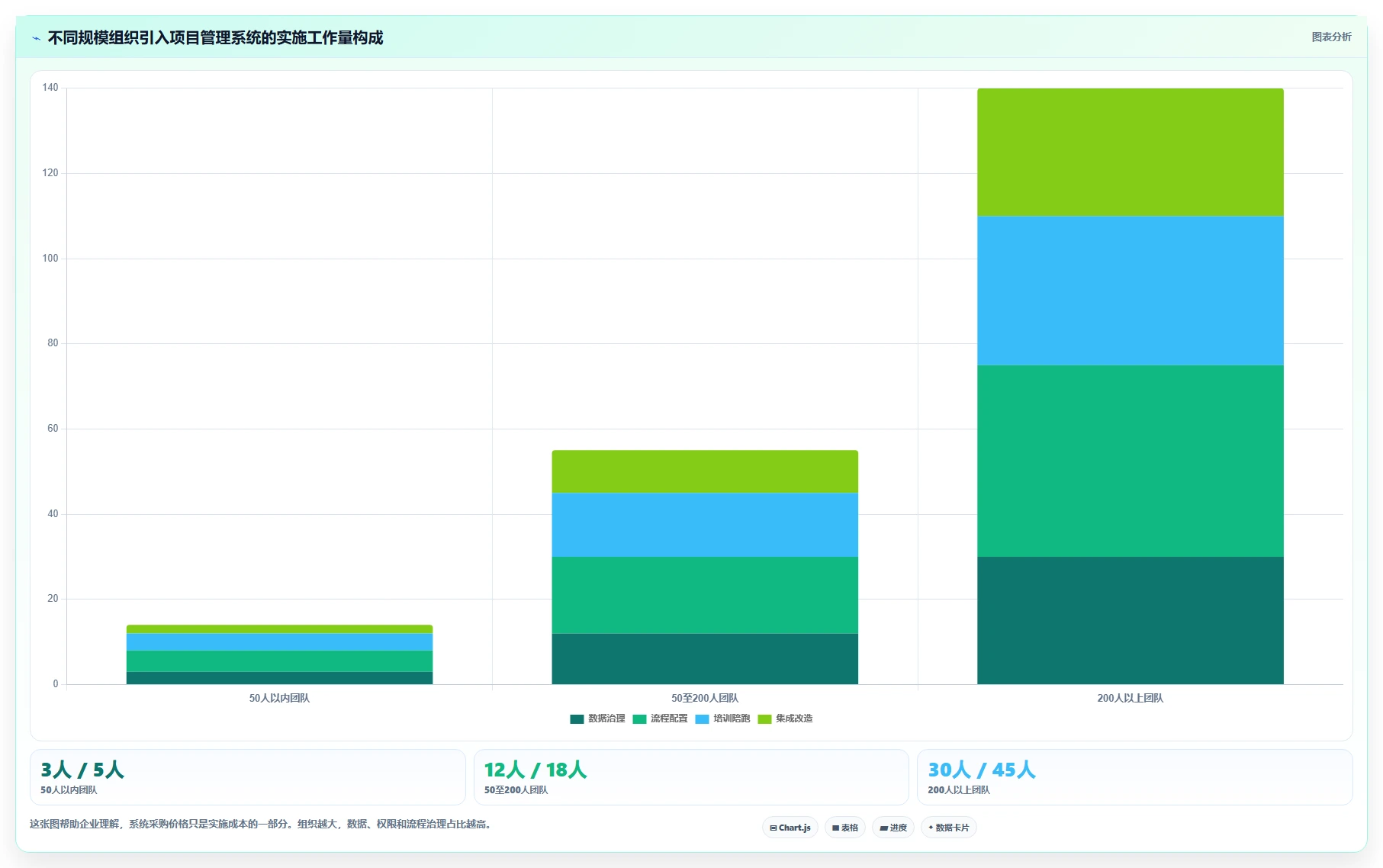
Task: Select the 数据治理 segment of the 200人以上团队 bar
Action: tap(1130, 620)
